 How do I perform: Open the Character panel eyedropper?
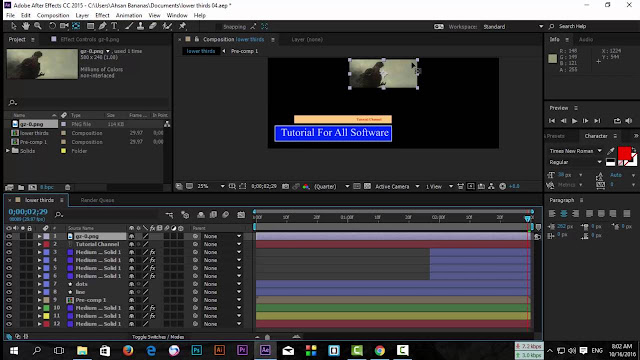[611, 151]
